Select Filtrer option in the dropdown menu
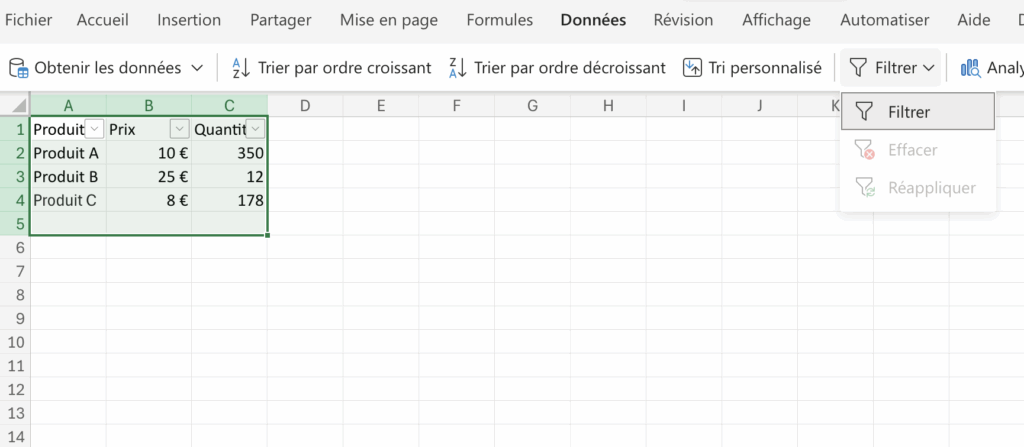1024x447 pixels. click(x=918, y=112)
